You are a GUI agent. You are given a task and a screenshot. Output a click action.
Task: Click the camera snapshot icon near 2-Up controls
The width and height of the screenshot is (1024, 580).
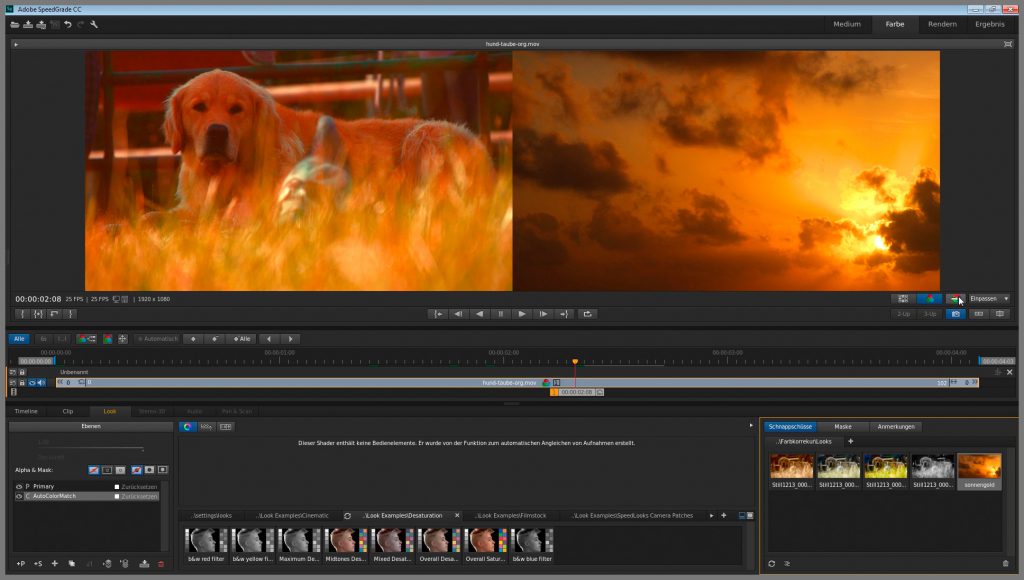[955, 313]
